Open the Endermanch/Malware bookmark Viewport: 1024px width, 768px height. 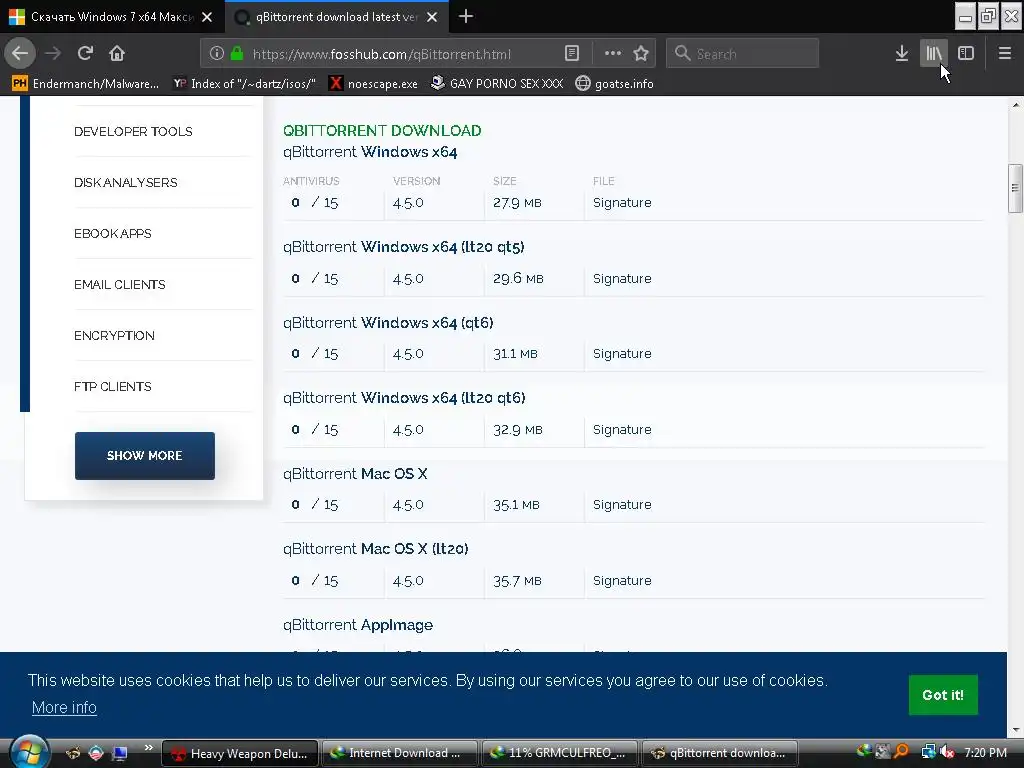86,84
